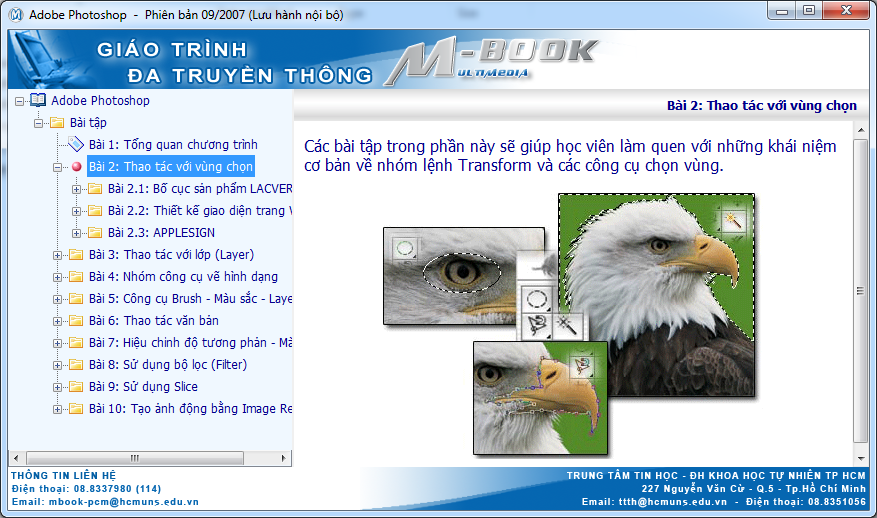Click the folder icon of Bài 3

76,255
